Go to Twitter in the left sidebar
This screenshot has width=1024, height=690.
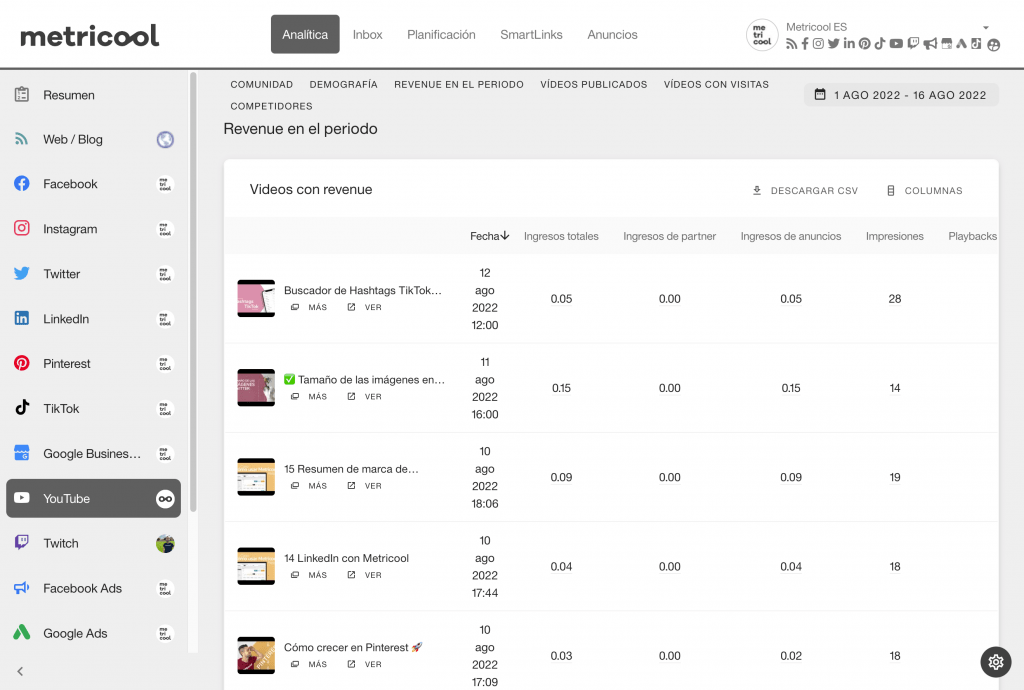93,274
